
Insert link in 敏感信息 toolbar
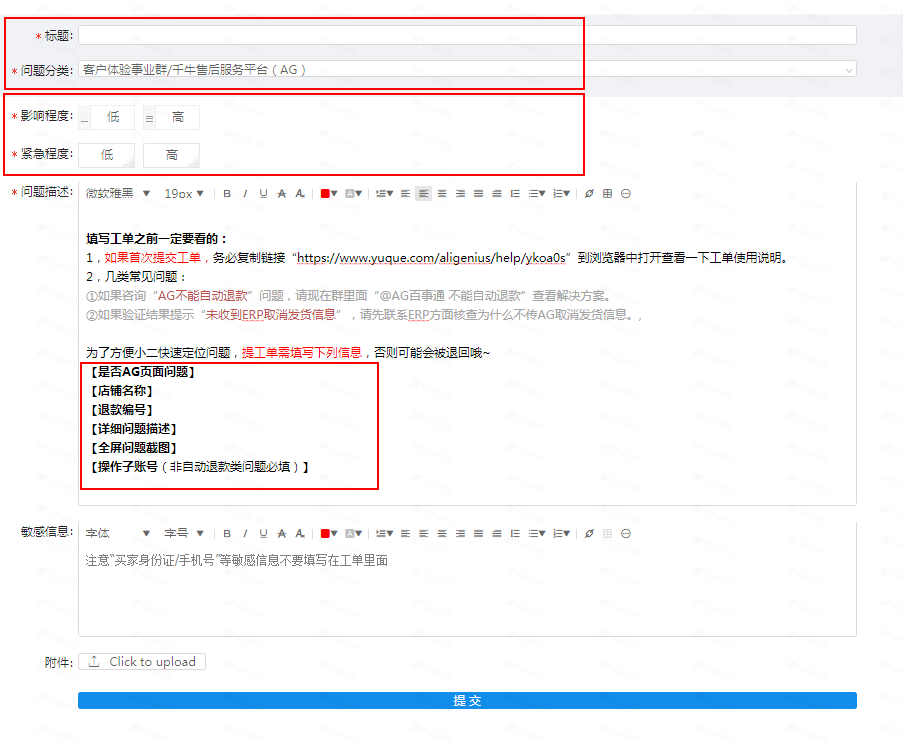click(589, 533)
